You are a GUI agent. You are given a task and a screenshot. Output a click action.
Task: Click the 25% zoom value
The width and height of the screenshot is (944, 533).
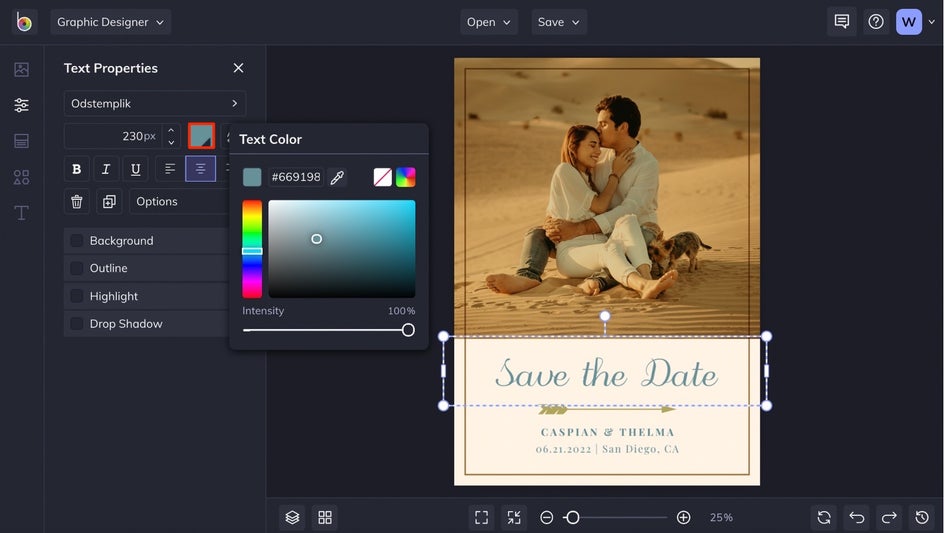(721, 517)
